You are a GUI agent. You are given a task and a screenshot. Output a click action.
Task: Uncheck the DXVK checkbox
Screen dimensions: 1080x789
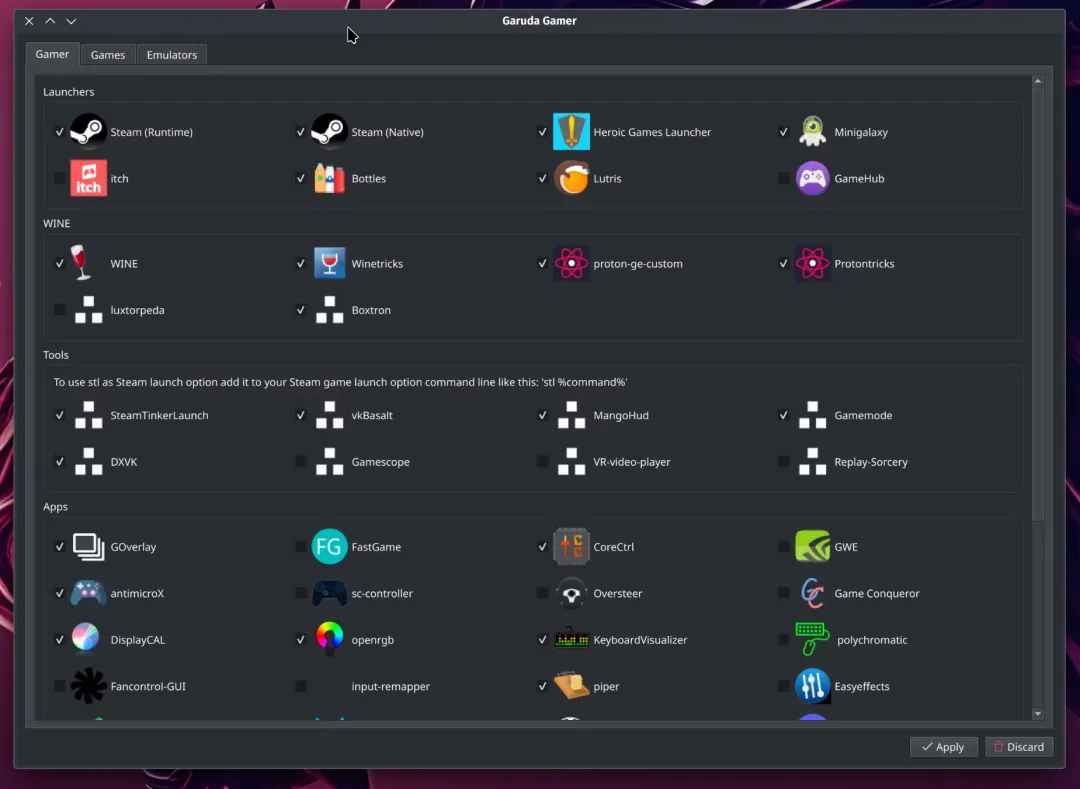[60, 461]
